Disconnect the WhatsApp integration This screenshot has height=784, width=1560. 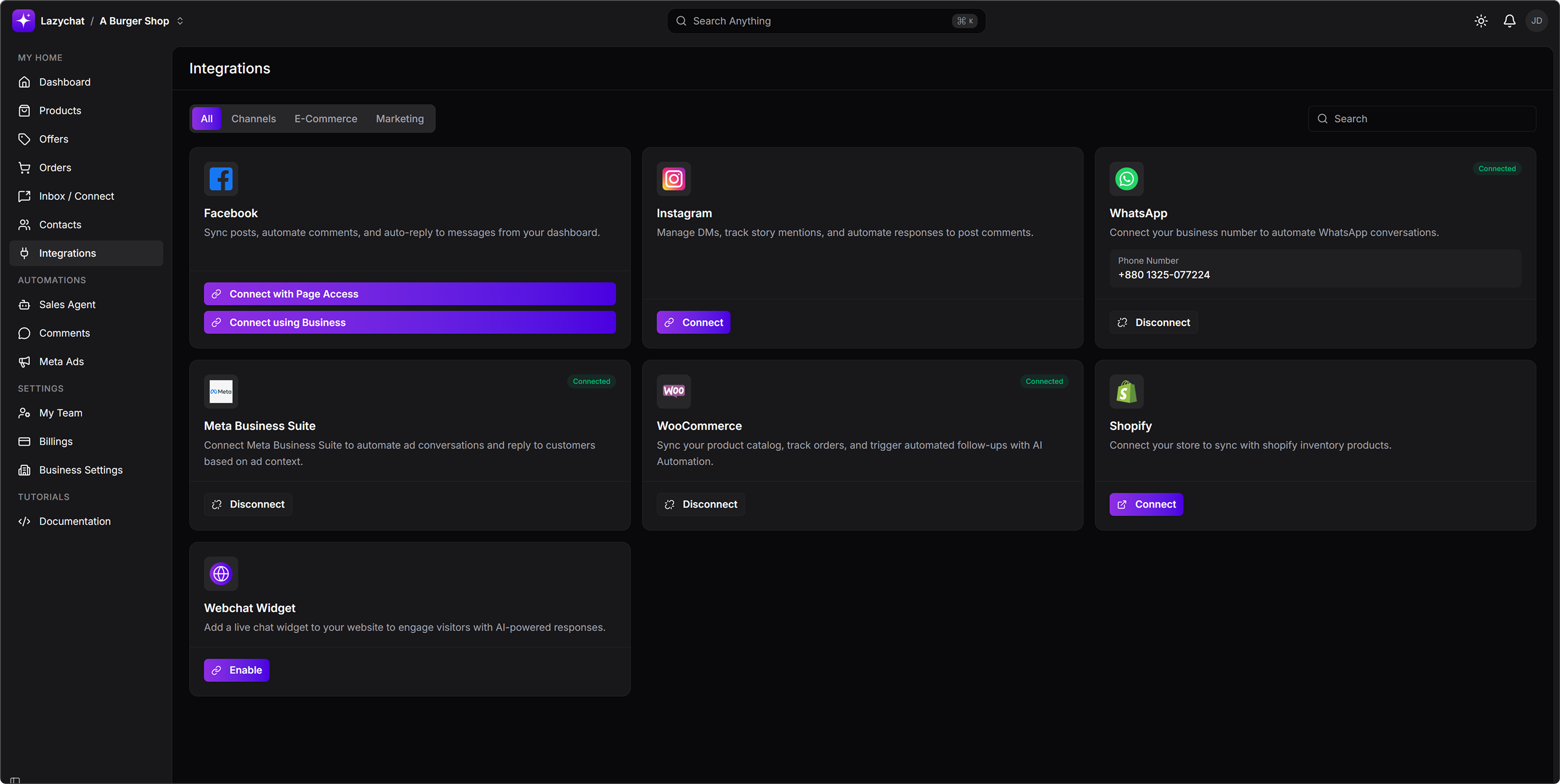1153,323
